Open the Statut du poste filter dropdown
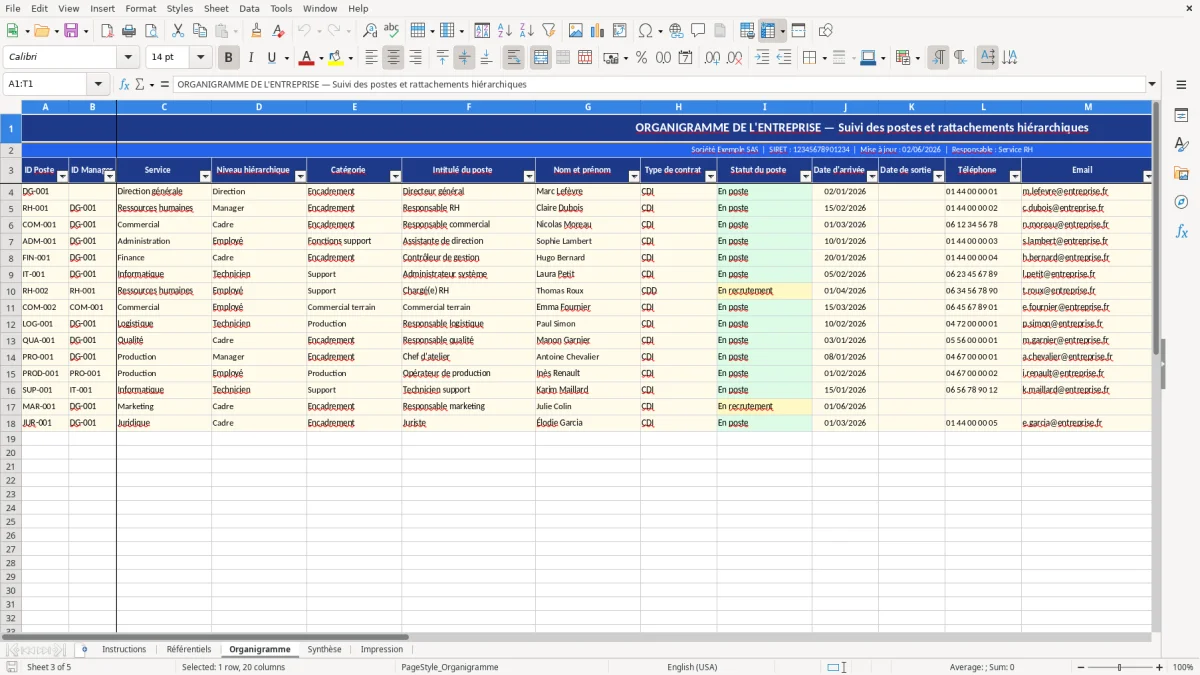The width and height of the screenshot is (1200, 675). 806,177
